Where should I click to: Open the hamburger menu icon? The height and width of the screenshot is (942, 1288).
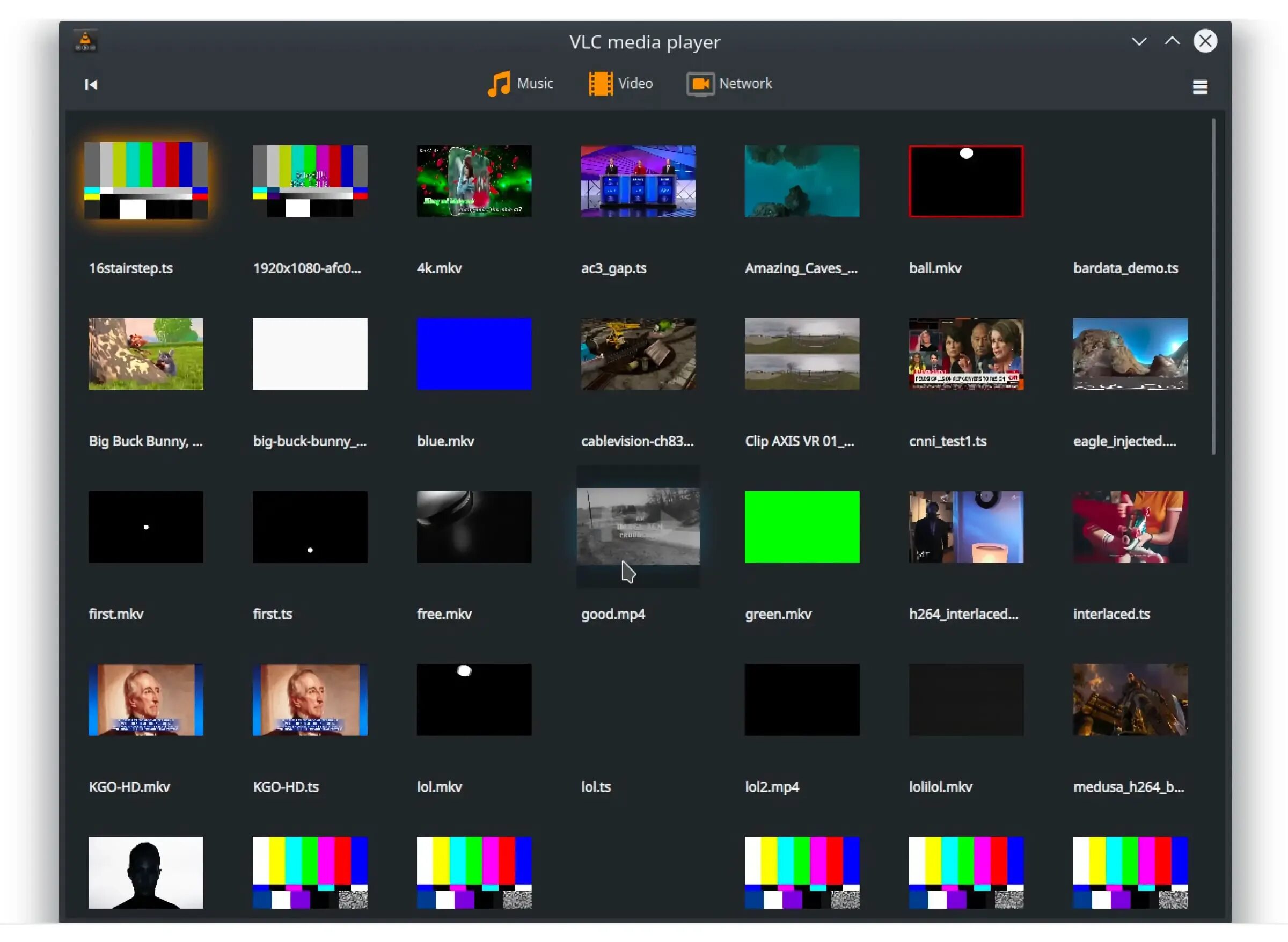(1199, 86)
